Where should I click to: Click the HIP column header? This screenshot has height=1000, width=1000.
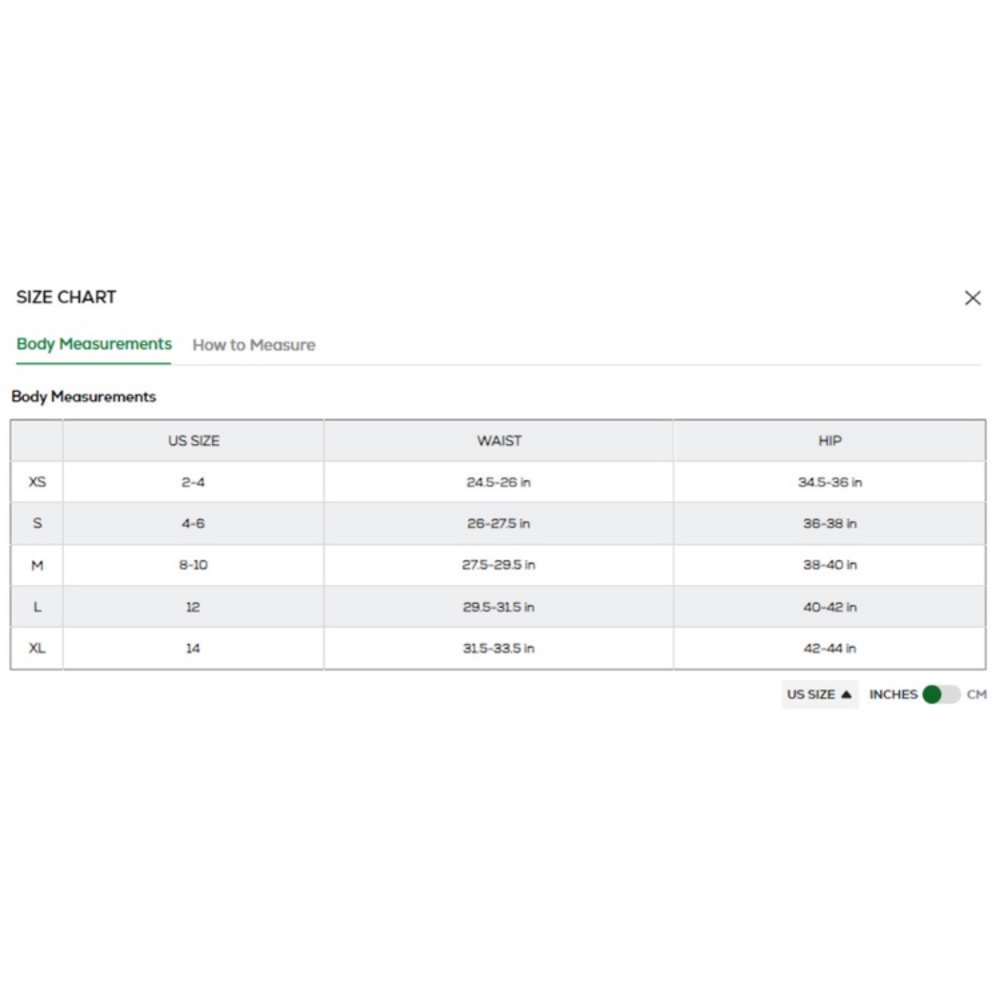coord(829,440)
